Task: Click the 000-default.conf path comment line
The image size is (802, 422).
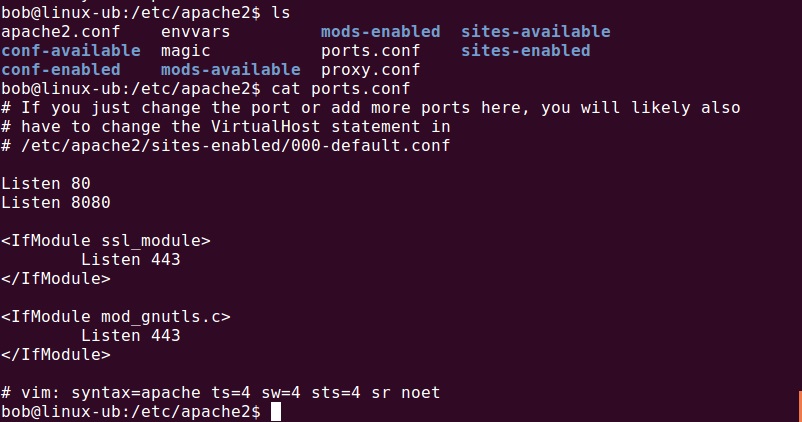Action: click(226, 145)
